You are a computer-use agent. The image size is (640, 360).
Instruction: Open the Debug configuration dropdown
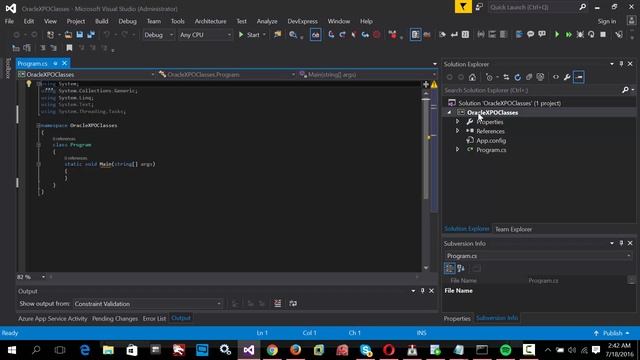tap(158, 35)
